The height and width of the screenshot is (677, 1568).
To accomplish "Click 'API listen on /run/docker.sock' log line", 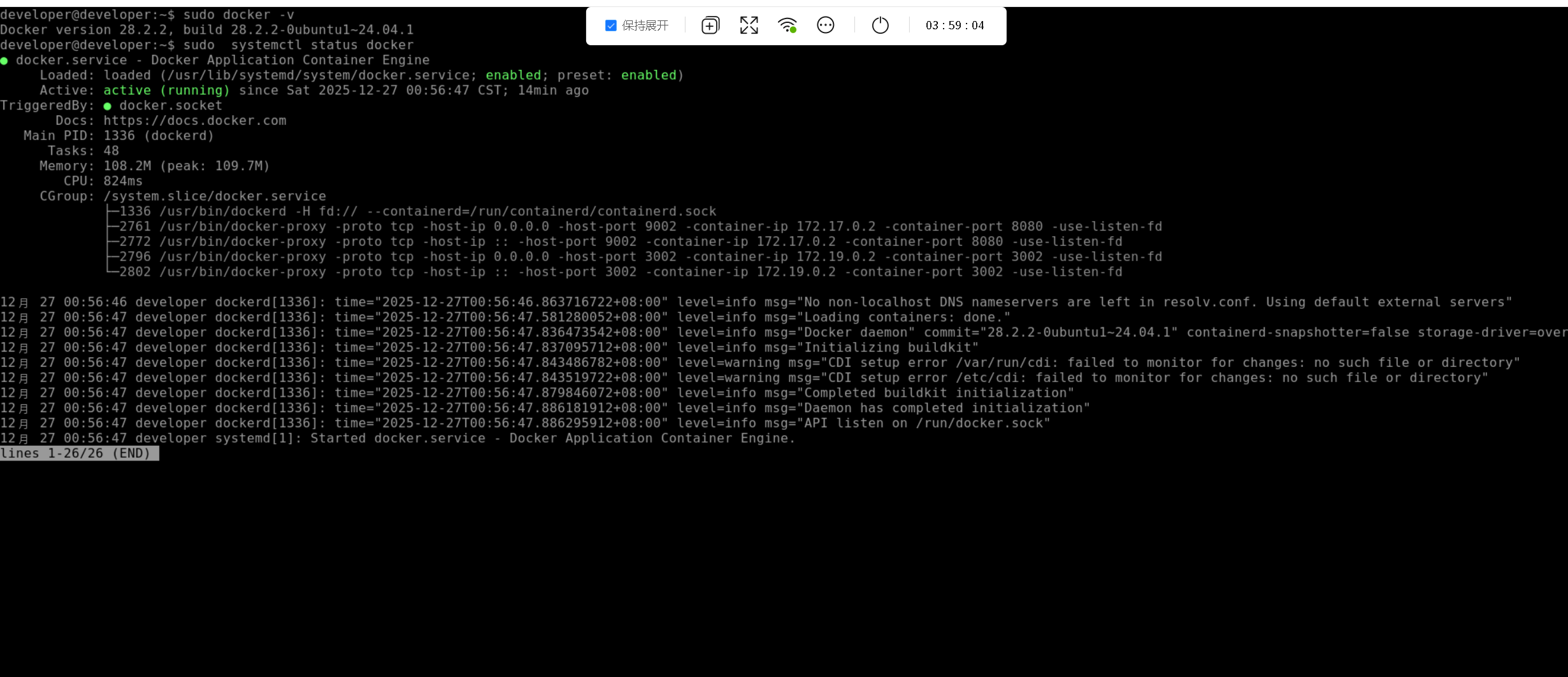I will [526, 424].
